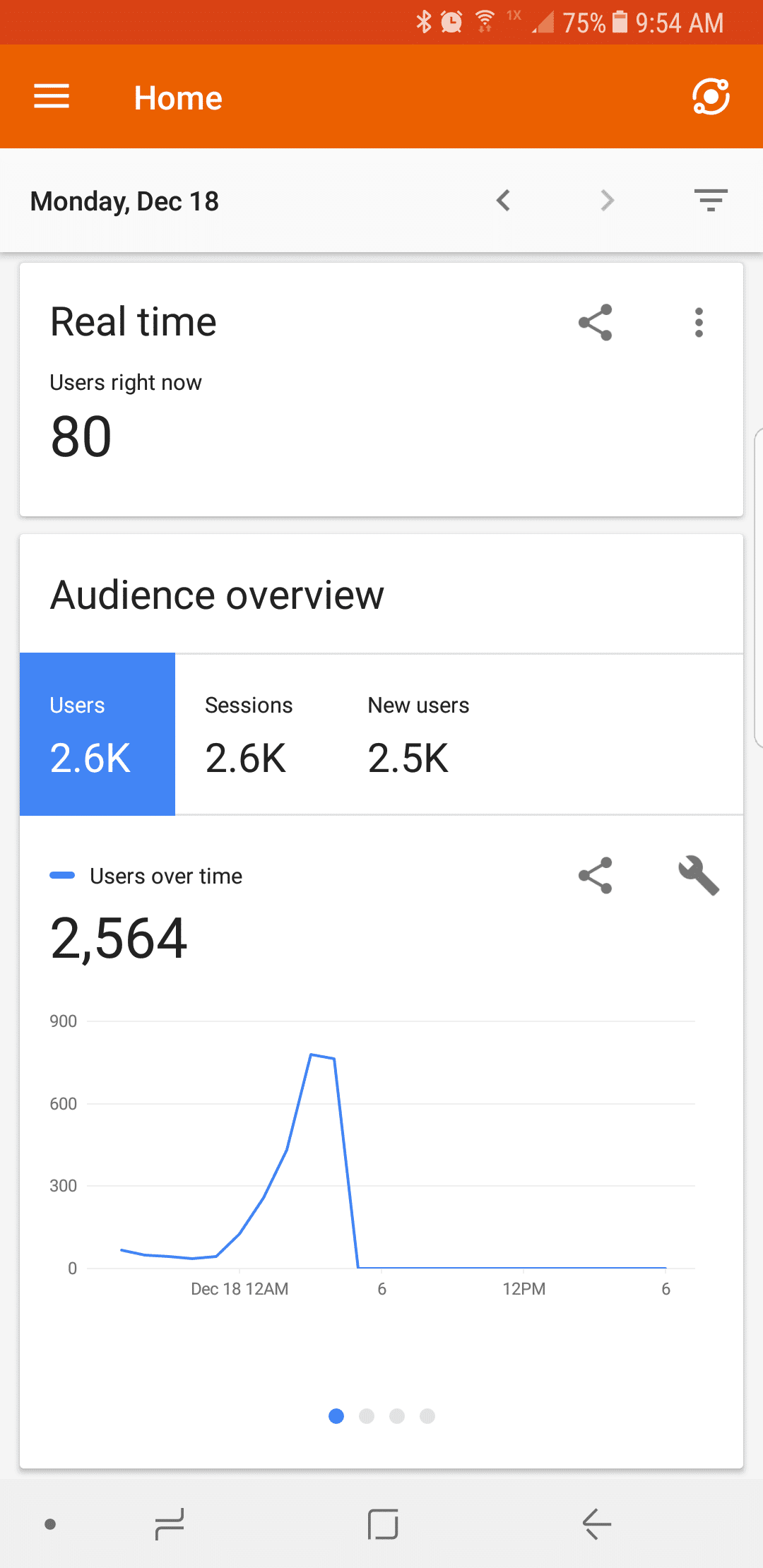Tap the Audience overview heading
Viewport: 763px width, 1568px height.
(x=217, y=595)
